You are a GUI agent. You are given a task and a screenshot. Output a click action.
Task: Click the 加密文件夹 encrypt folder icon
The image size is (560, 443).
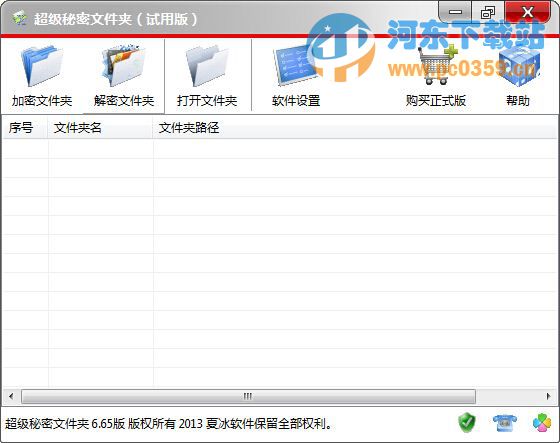point(42,66)
